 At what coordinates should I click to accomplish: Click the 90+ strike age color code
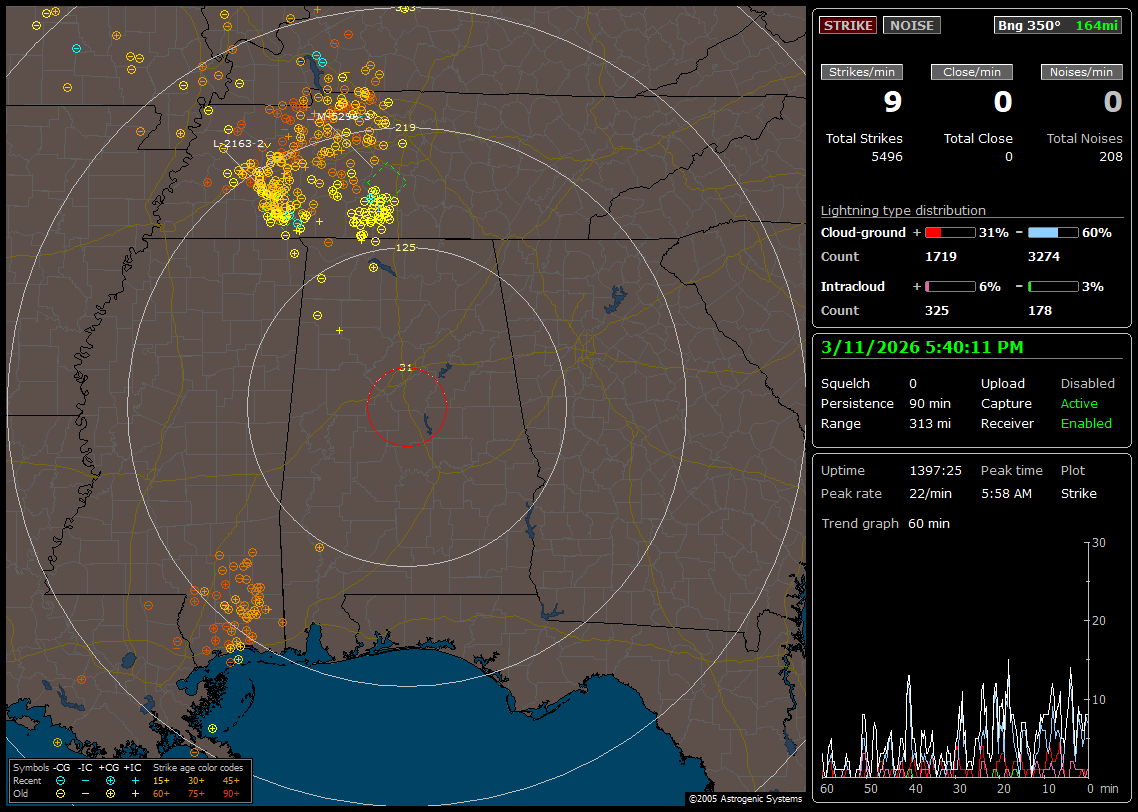pos(230,793)
